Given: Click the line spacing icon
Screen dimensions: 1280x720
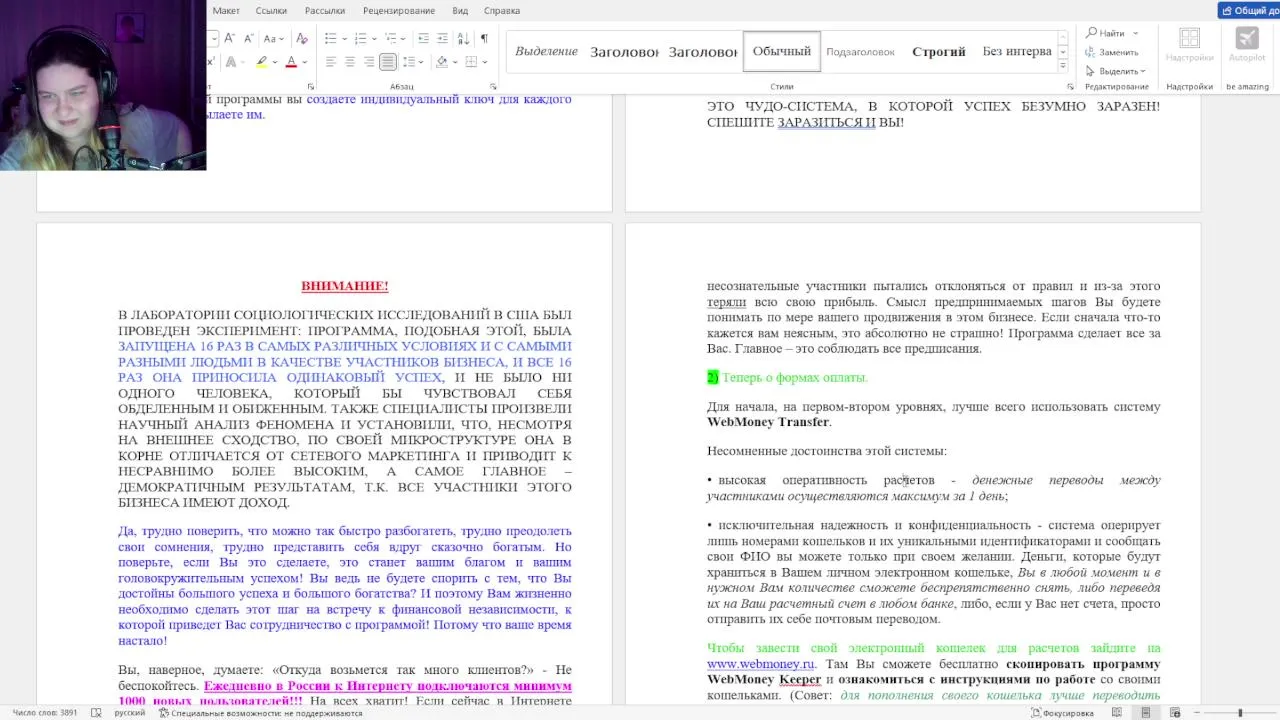Looking at the screenshot, I should [x=408, y=62].
